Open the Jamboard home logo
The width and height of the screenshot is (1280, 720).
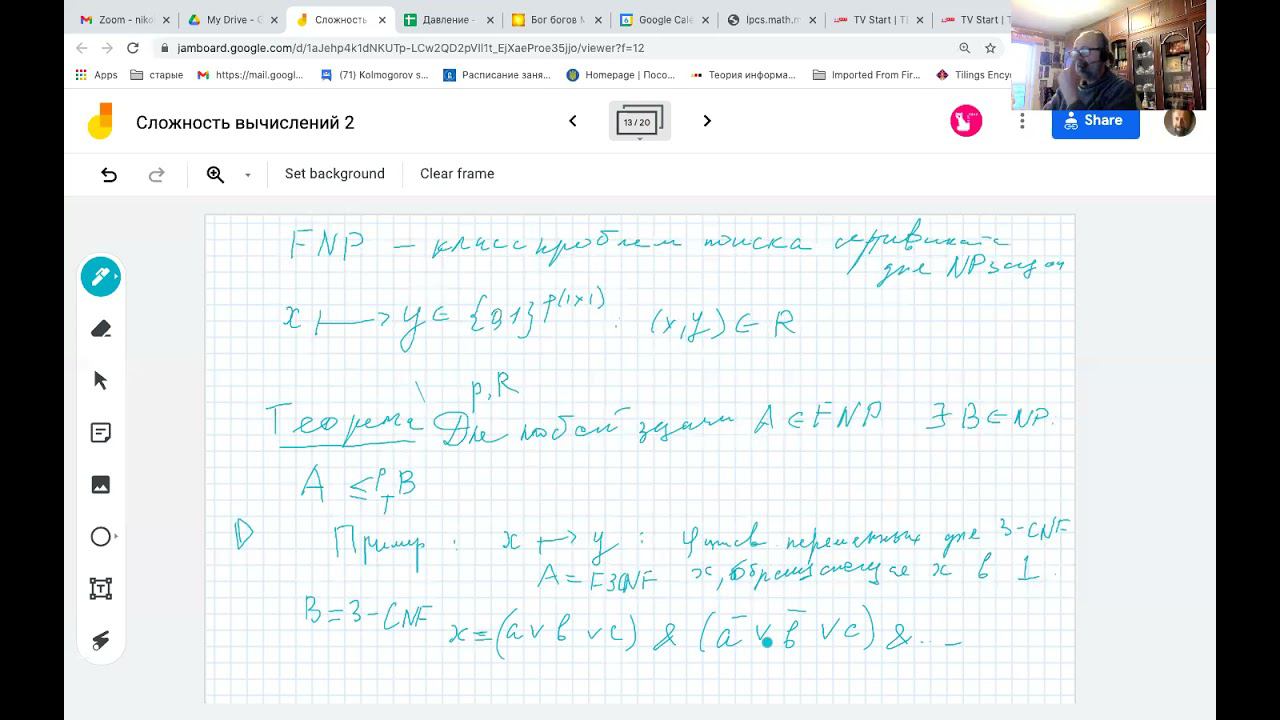tap(100, 122)
